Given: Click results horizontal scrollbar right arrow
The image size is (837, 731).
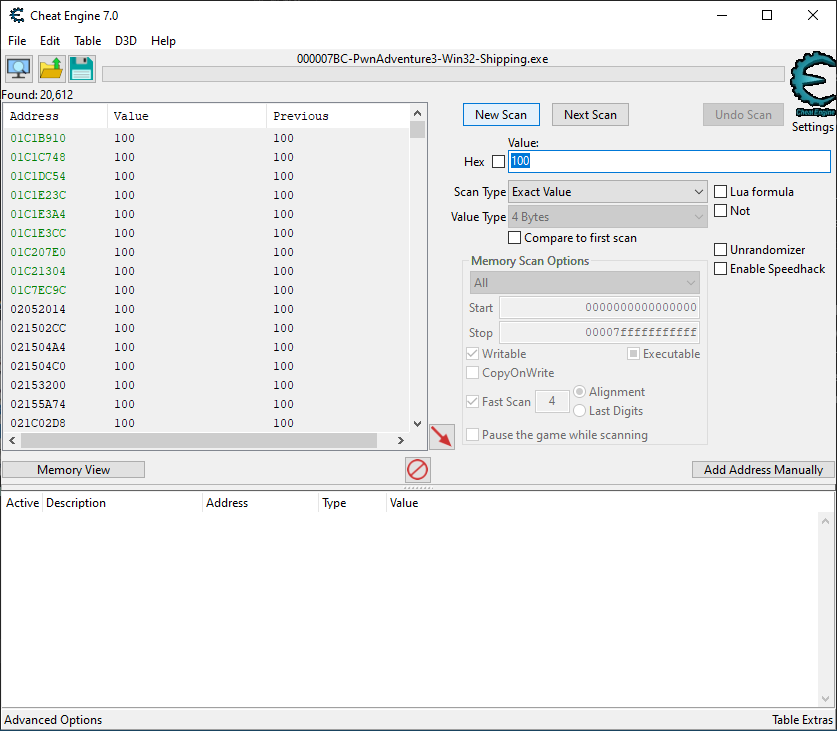Looking at the screenshot, I should tap(400, 441).
